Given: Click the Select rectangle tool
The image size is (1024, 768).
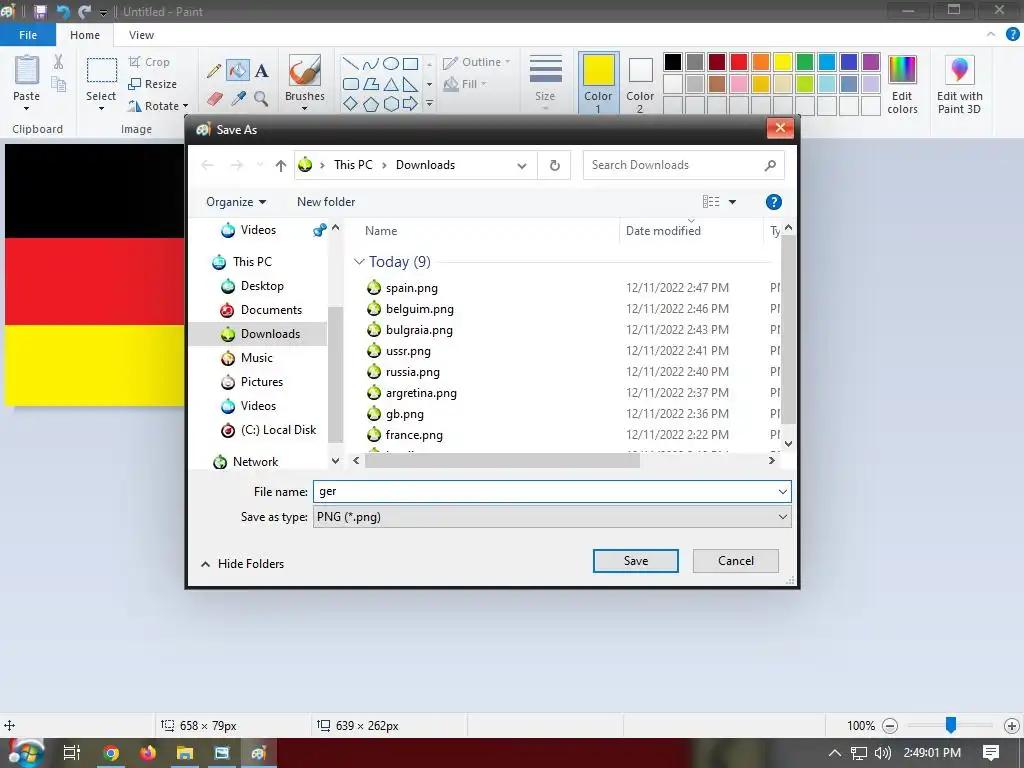Looking at the screenshot, I should coord(102,71).
